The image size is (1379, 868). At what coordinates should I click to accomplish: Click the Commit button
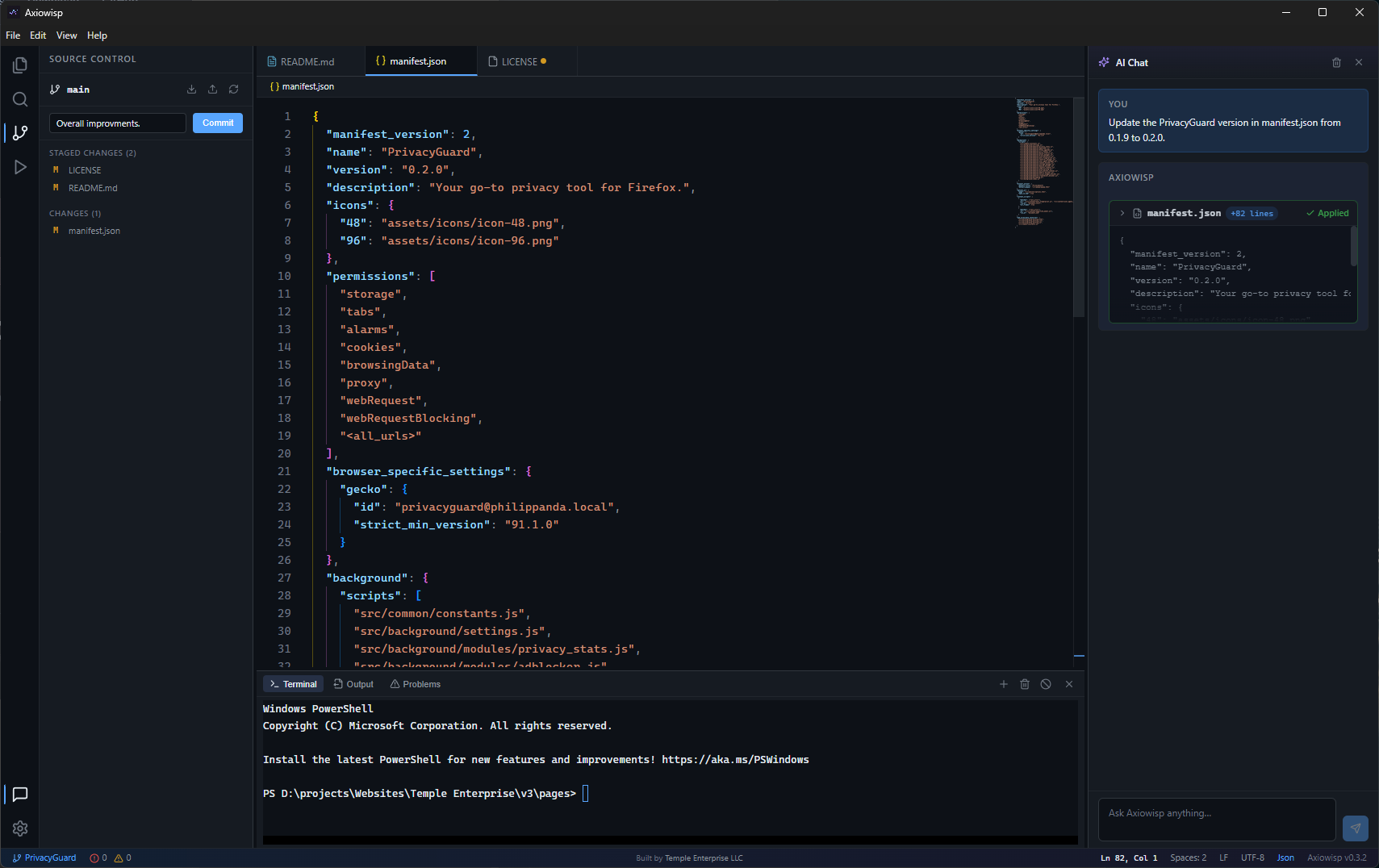click(x=217, y=123)
